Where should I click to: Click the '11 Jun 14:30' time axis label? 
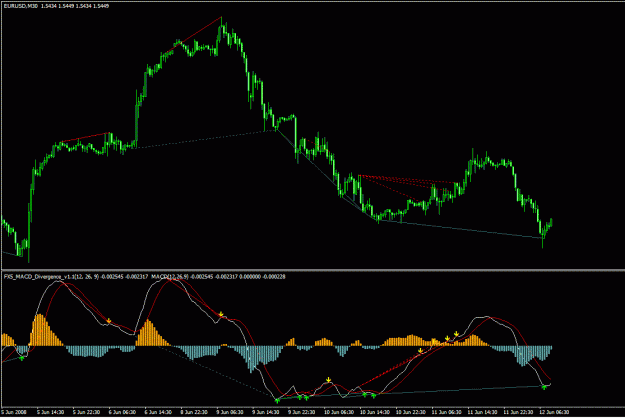tap(482, 412)
